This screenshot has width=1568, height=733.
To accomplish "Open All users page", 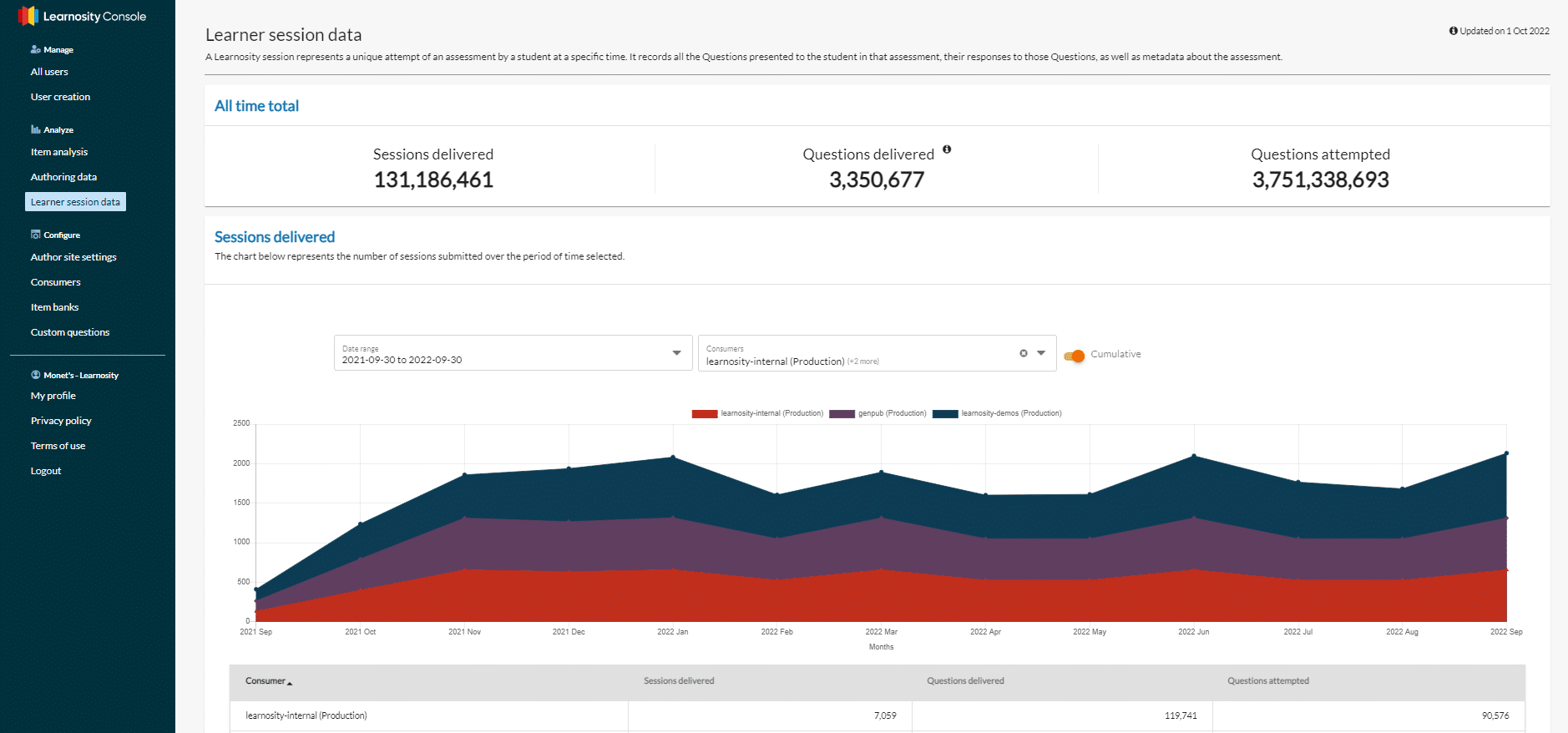I will click(x=49, y=72).
